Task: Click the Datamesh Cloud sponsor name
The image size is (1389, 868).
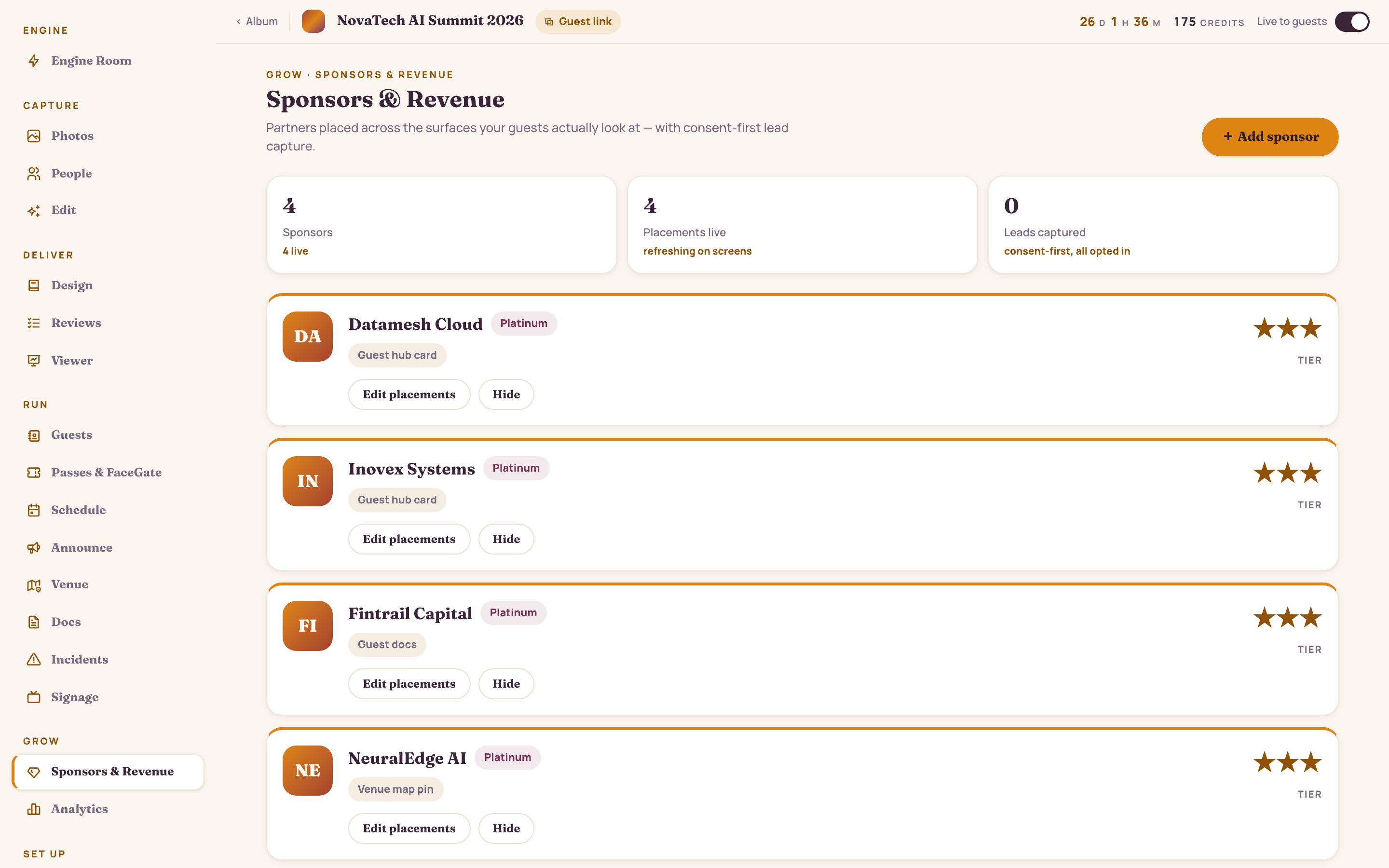Action: pyautogui.click(x=416, y=325)
